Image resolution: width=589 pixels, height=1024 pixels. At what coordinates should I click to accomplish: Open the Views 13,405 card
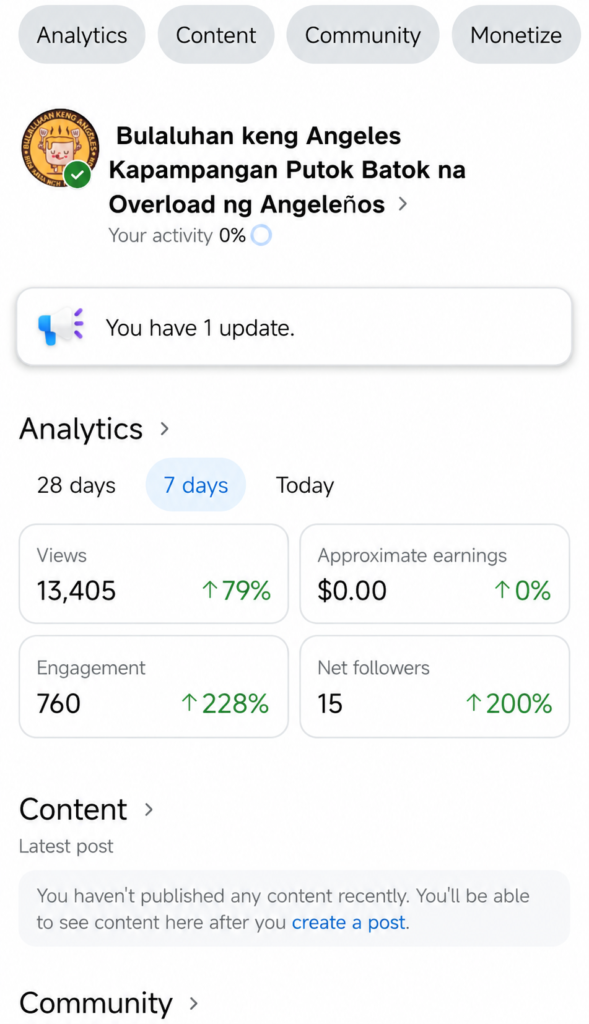click(x=154, y=574)
